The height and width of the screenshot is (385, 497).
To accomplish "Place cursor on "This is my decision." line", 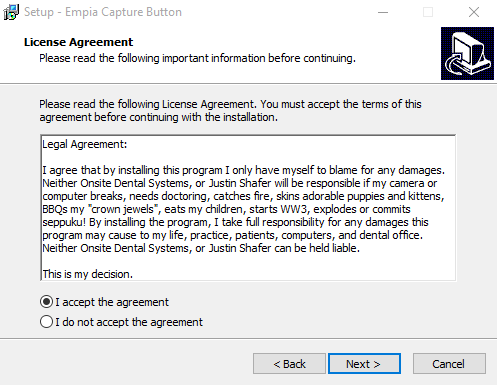I will coord(88,274).
